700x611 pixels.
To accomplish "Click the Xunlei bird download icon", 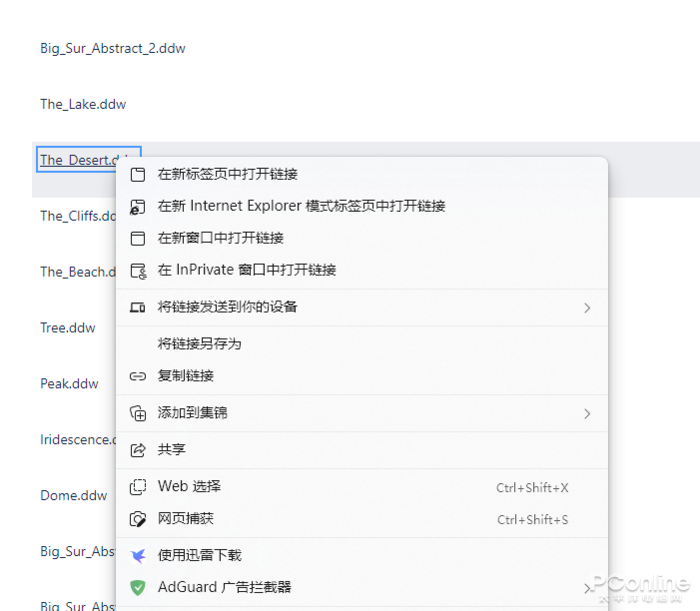I will [x=138, y=556].
